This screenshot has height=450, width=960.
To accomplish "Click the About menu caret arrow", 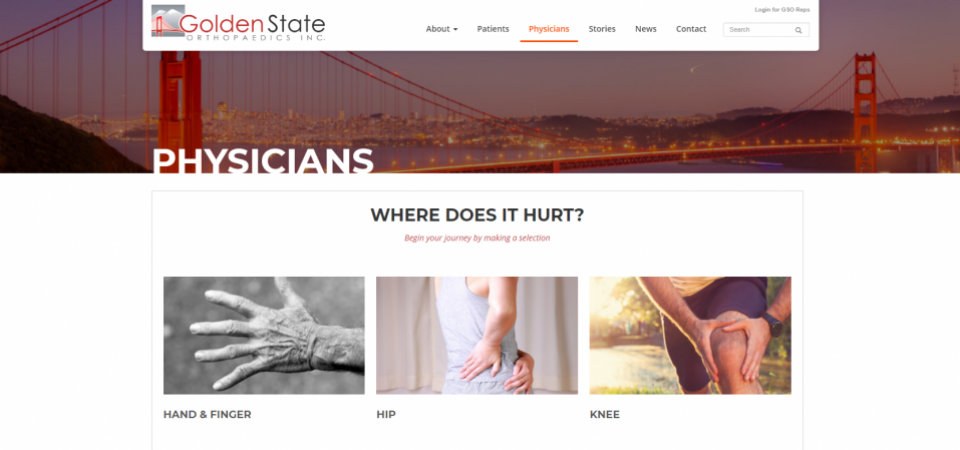I will click(x=456, y=29).
